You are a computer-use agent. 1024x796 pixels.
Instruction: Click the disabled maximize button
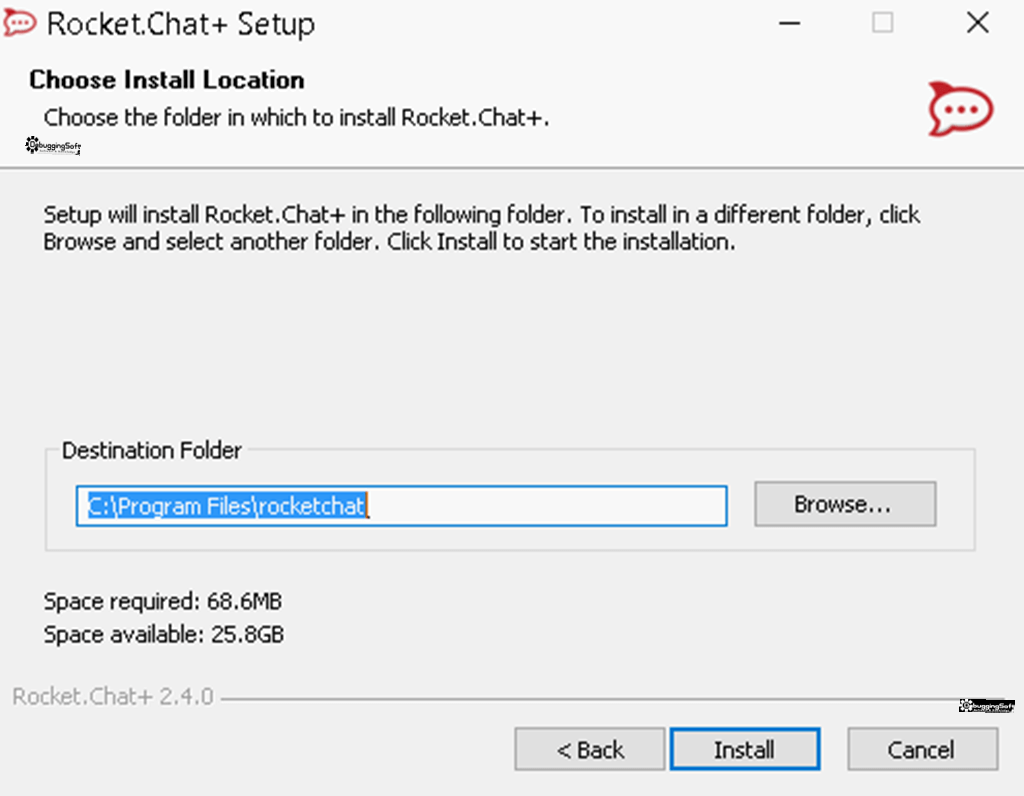882,23
